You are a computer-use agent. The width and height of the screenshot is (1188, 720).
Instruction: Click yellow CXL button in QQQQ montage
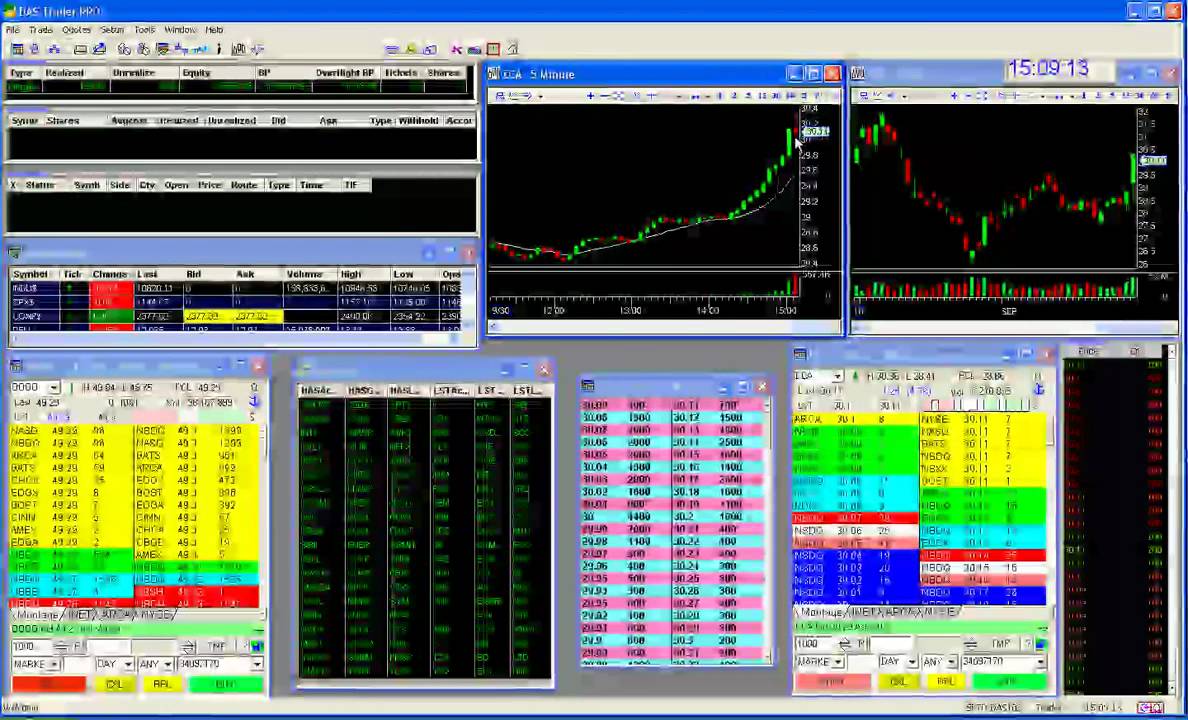point(114,684)
